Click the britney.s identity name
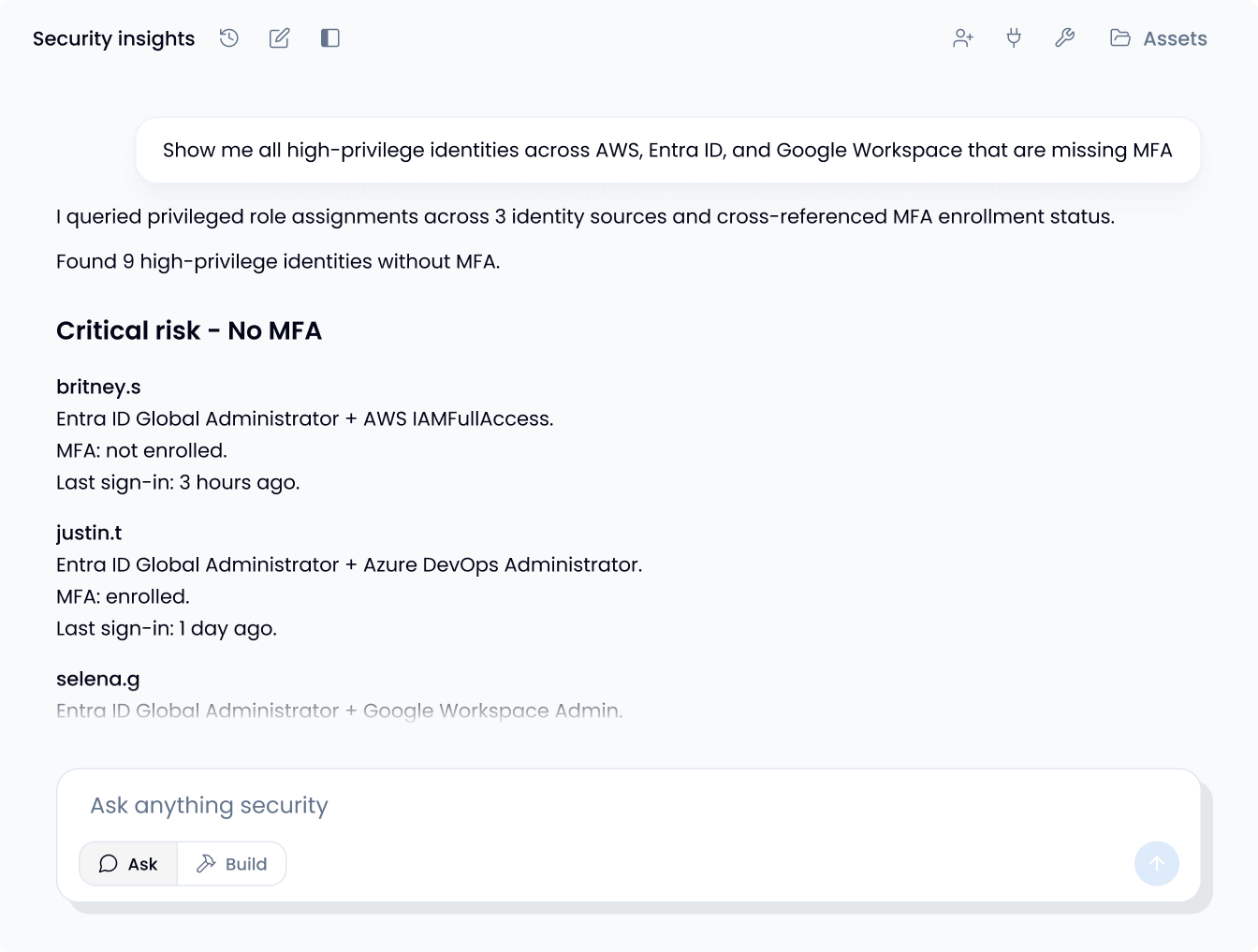Image resolution: width=1258 pixels, height=952 pixels. [x=98, y=387]
